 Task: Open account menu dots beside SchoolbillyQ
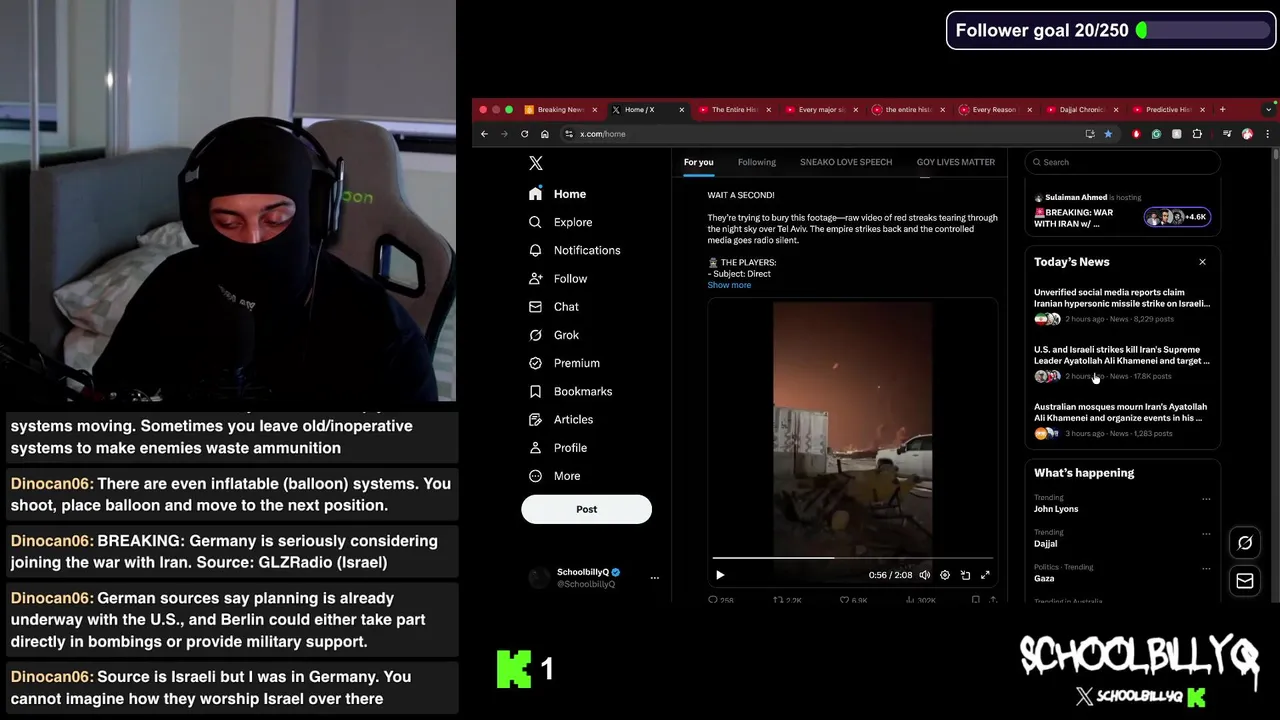click(x=655, y=577)
